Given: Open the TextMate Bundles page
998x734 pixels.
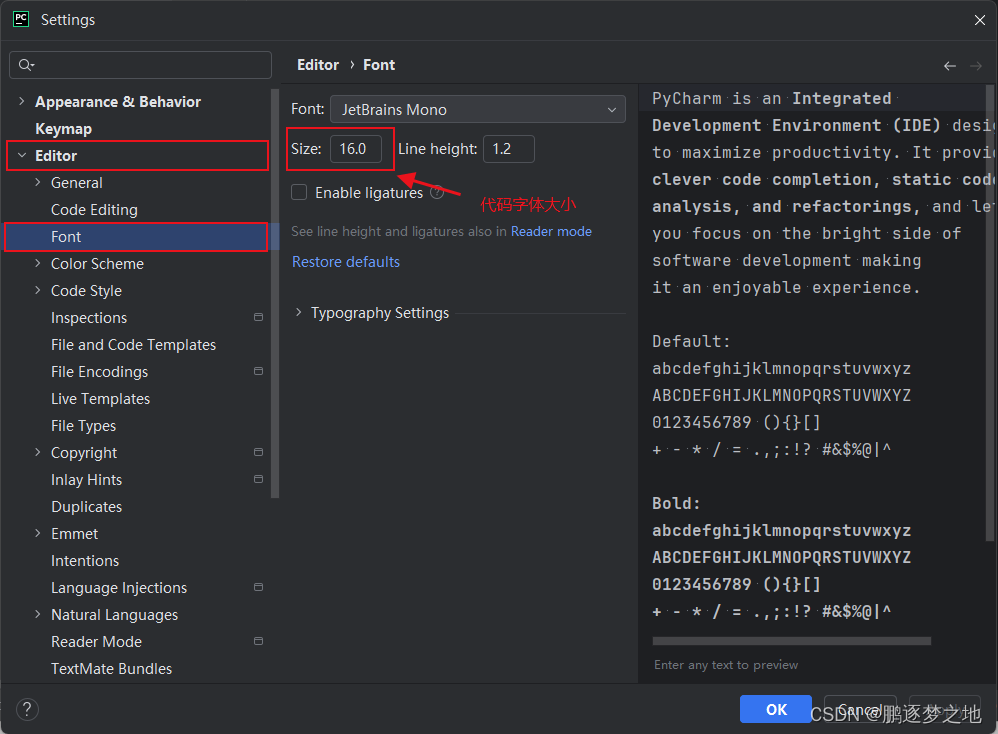Looking at the screenshot, I should coord(111,668).
